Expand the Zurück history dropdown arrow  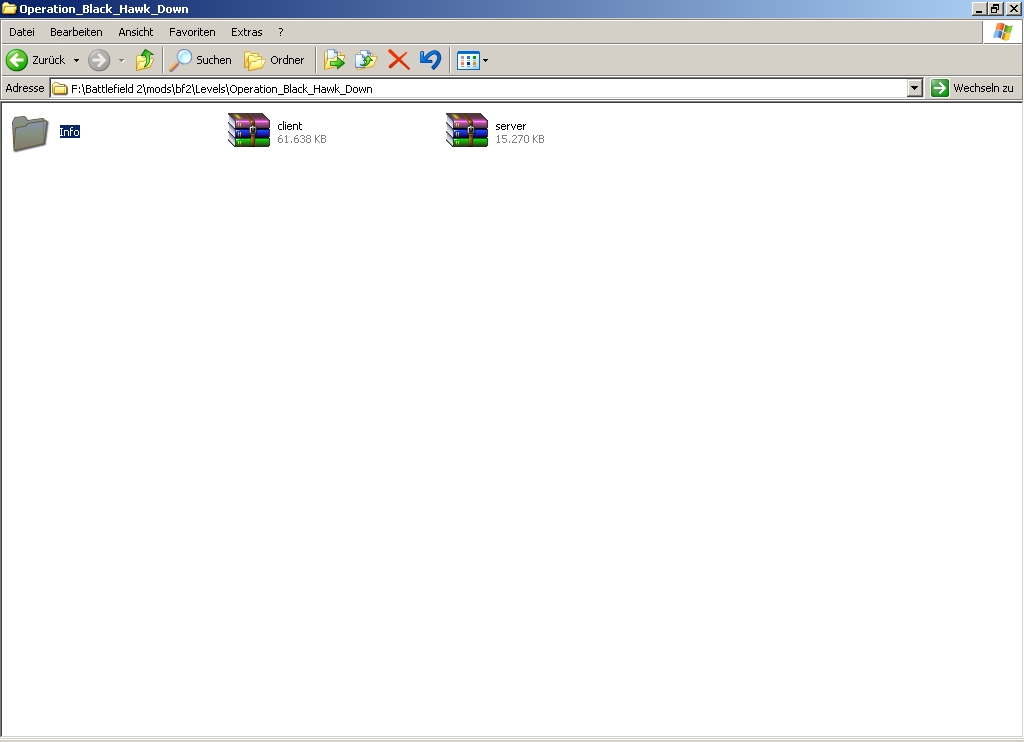pyautogui.click(x=76, y=60)
